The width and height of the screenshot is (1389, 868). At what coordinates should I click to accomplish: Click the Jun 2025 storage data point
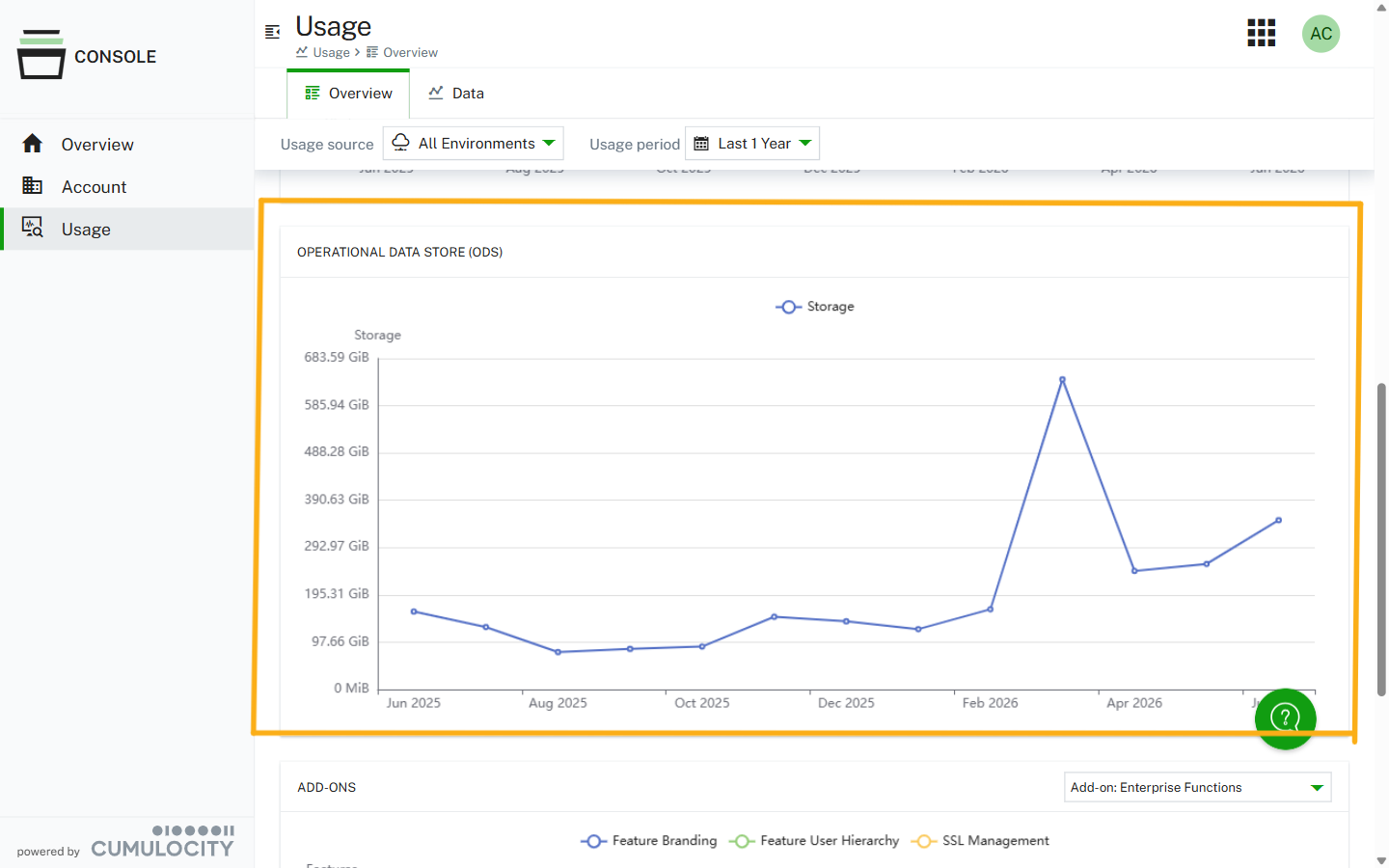click(x=414, y=611)
